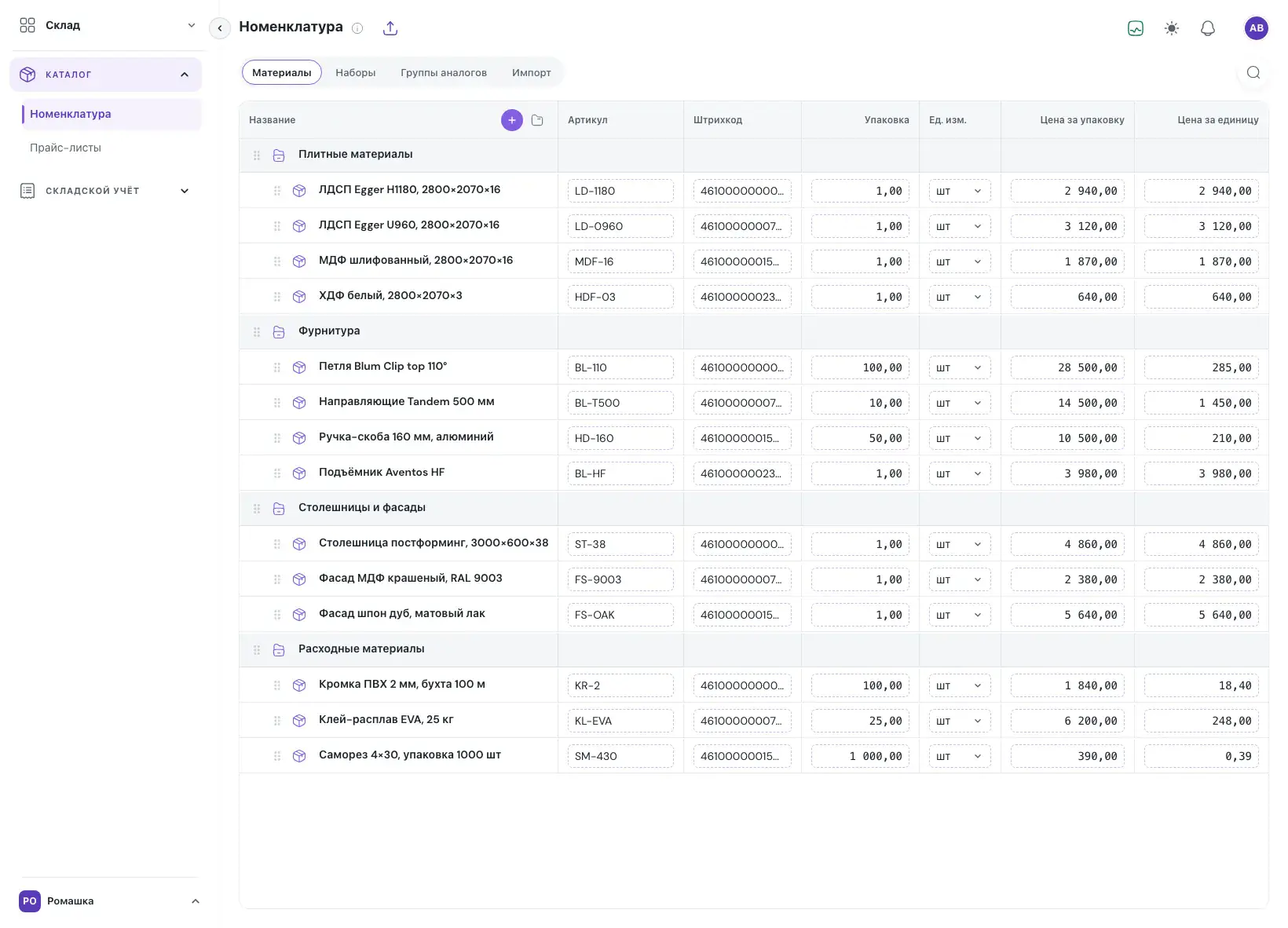Open the Склад module dropdown

point(107,25)
